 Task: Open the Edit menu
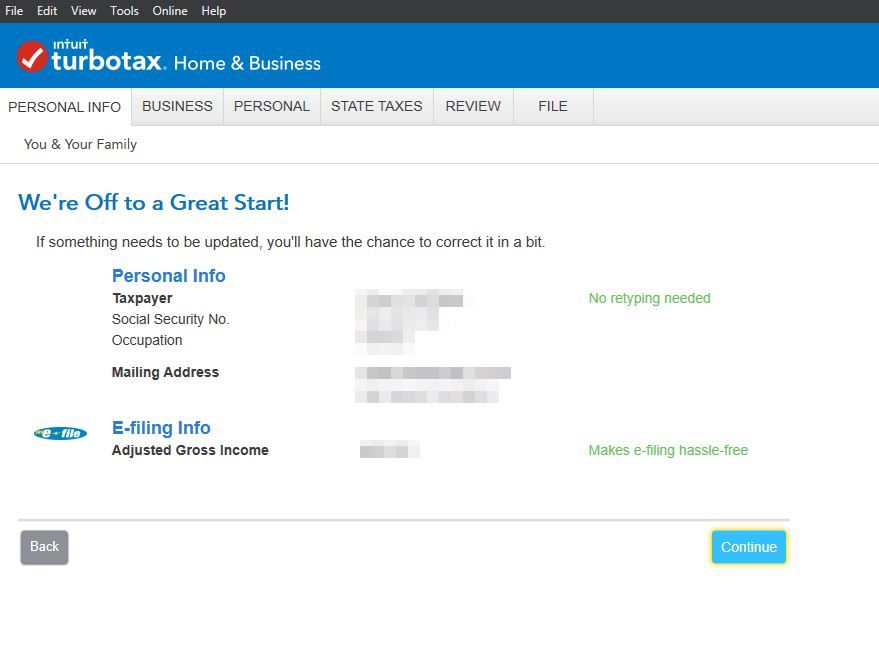click(x=47, y=11)
